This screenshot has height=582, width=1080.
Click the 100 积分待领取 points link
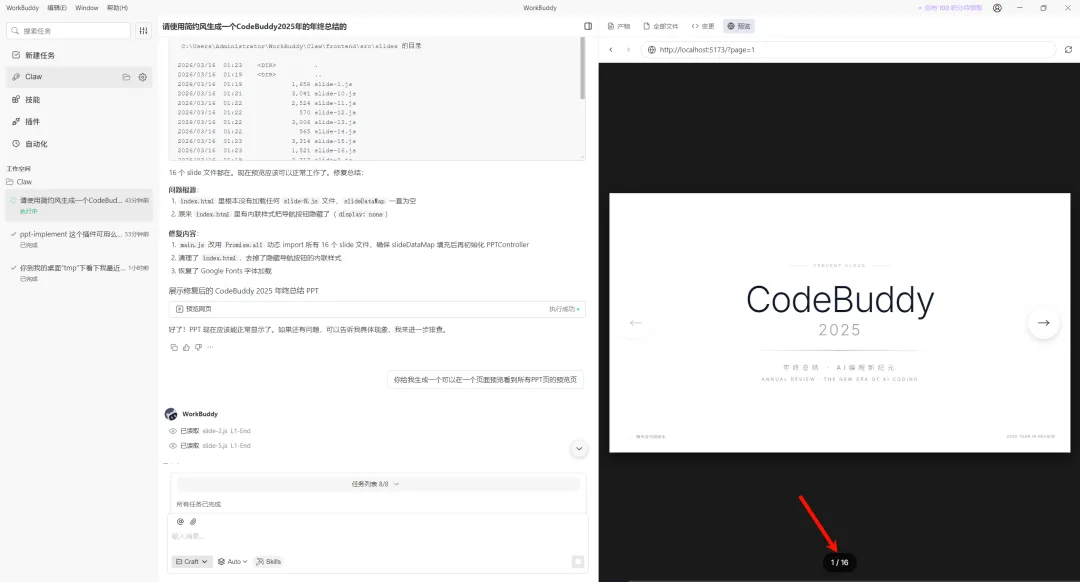click(x=950, y=8)
